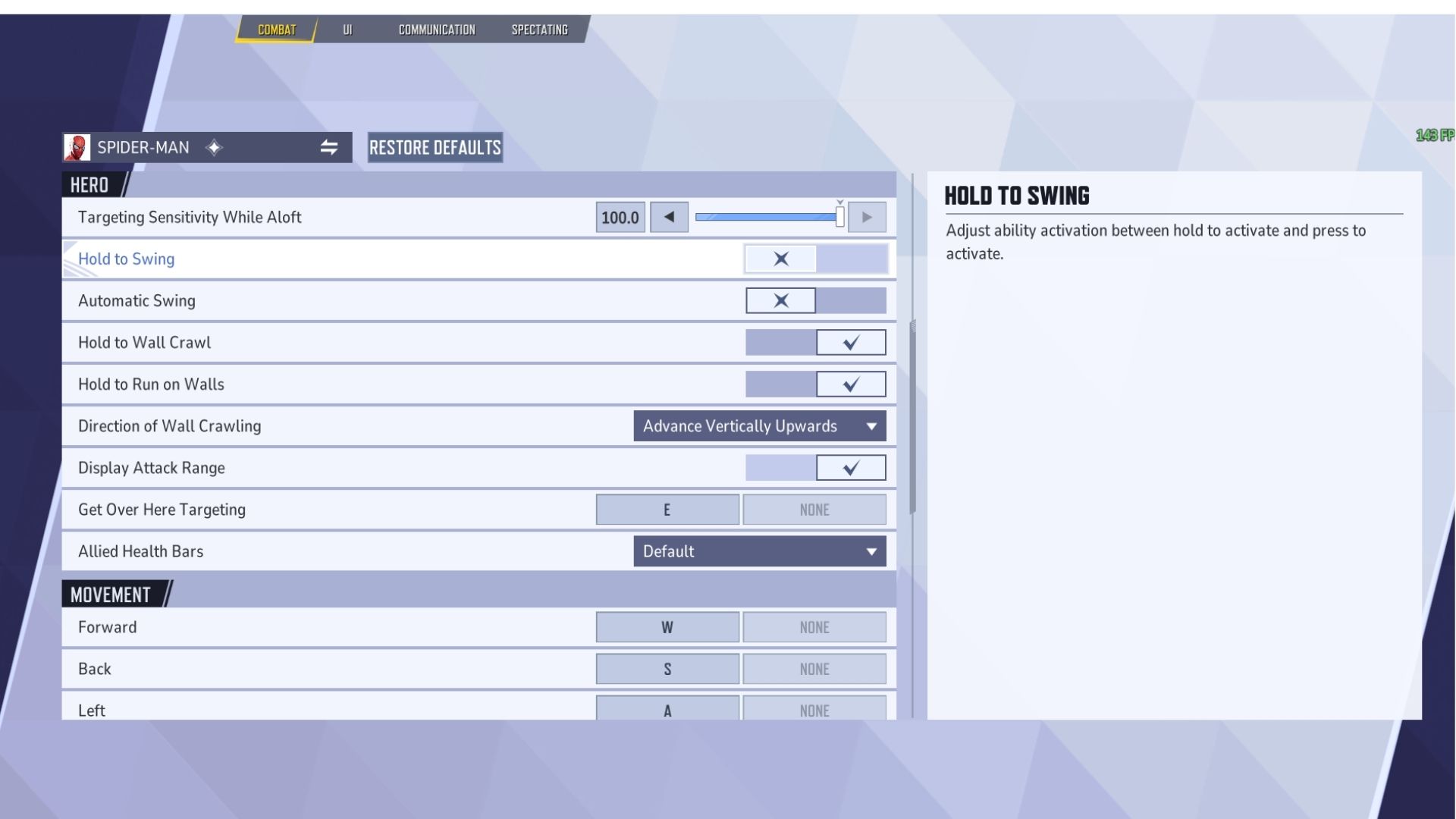1456x819 pixels.
Task: Increase targeting sensitivity with right arrow
Action: point(867,218)
